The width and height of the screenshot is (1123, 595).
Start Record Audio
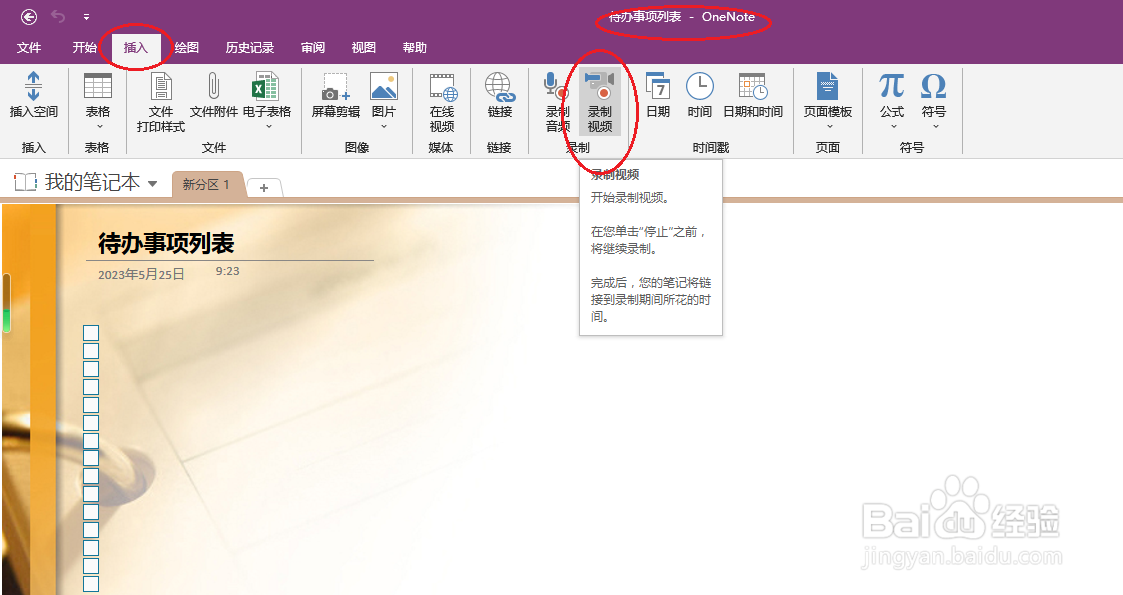pos(556,85)
